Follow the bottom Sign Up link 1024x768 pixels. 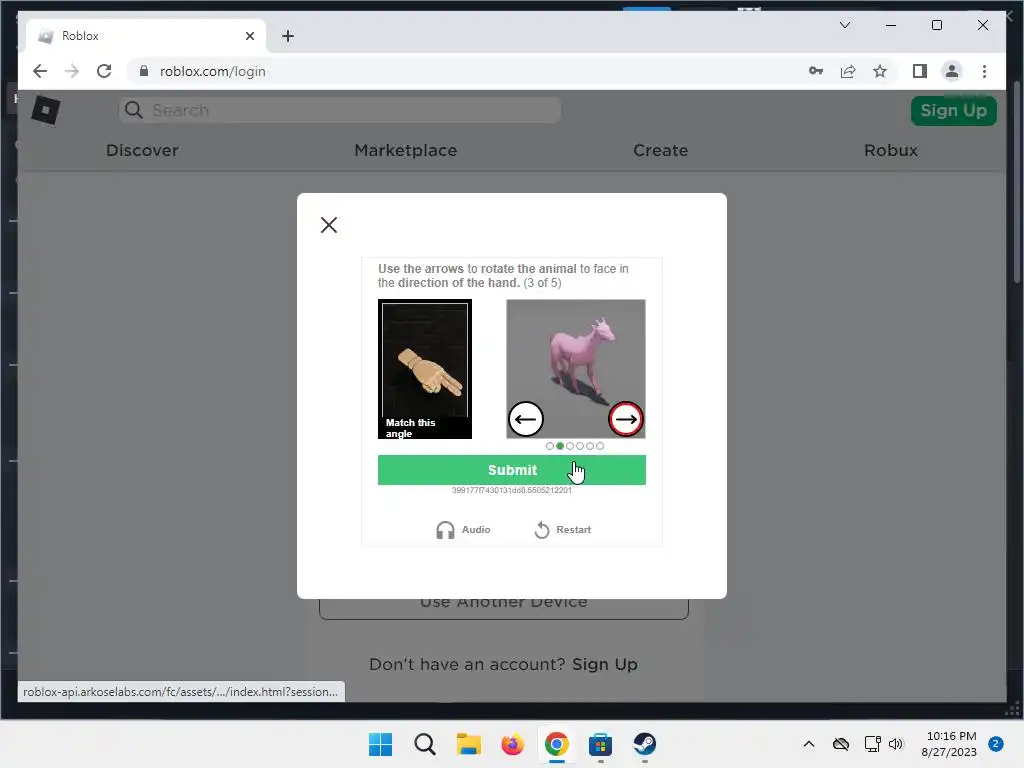[605, 664]
